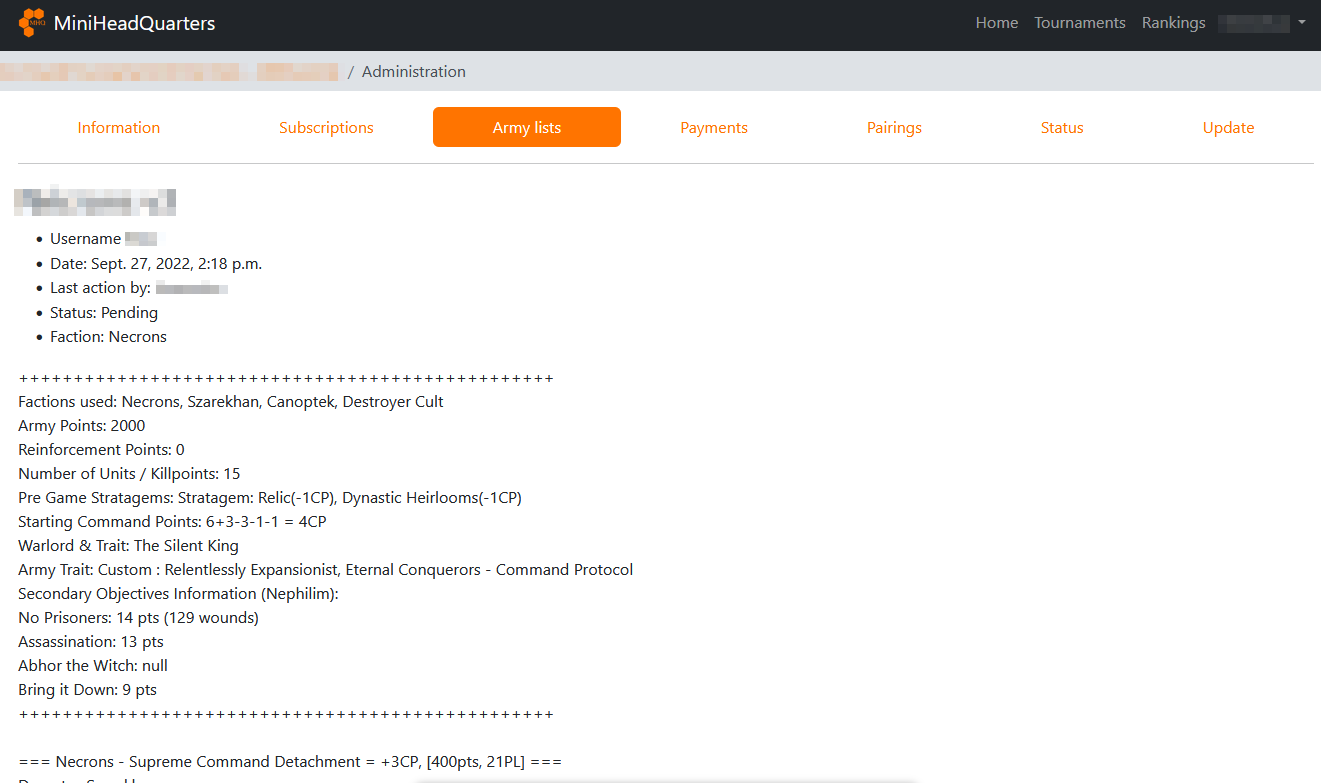The width and height of the screenshot is (1321, 783).
Task: Click the blurred tournament breadcrumb link
Action: [x=168, y=72]
